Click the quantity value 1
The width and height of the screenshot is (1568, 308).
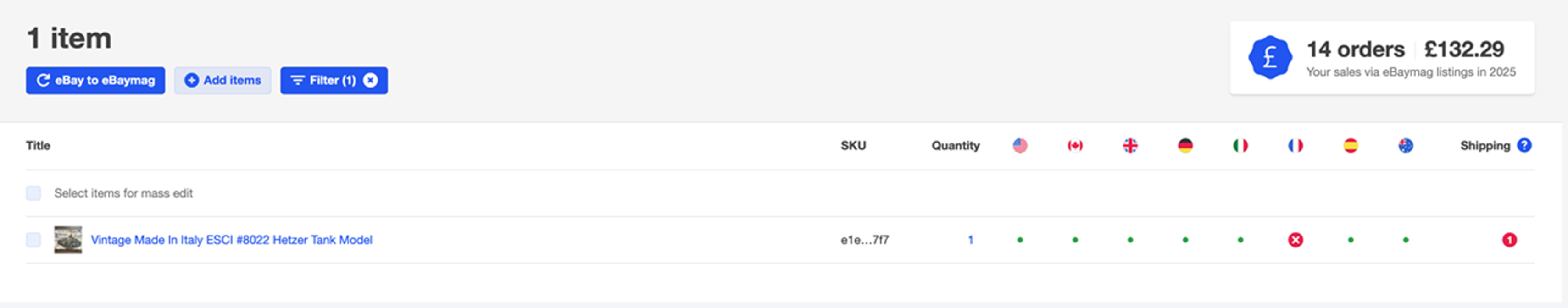(970, 240)
